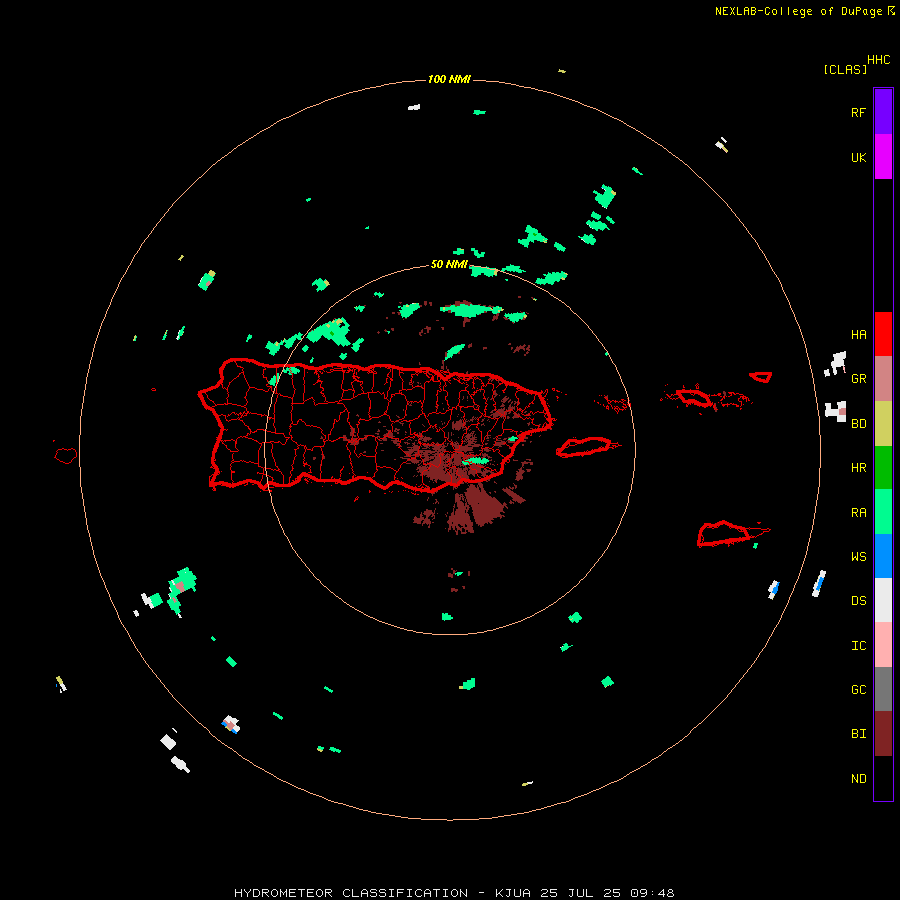Click the [CLAS] units label
Screen dimensions: 900x900
(845, 69)
